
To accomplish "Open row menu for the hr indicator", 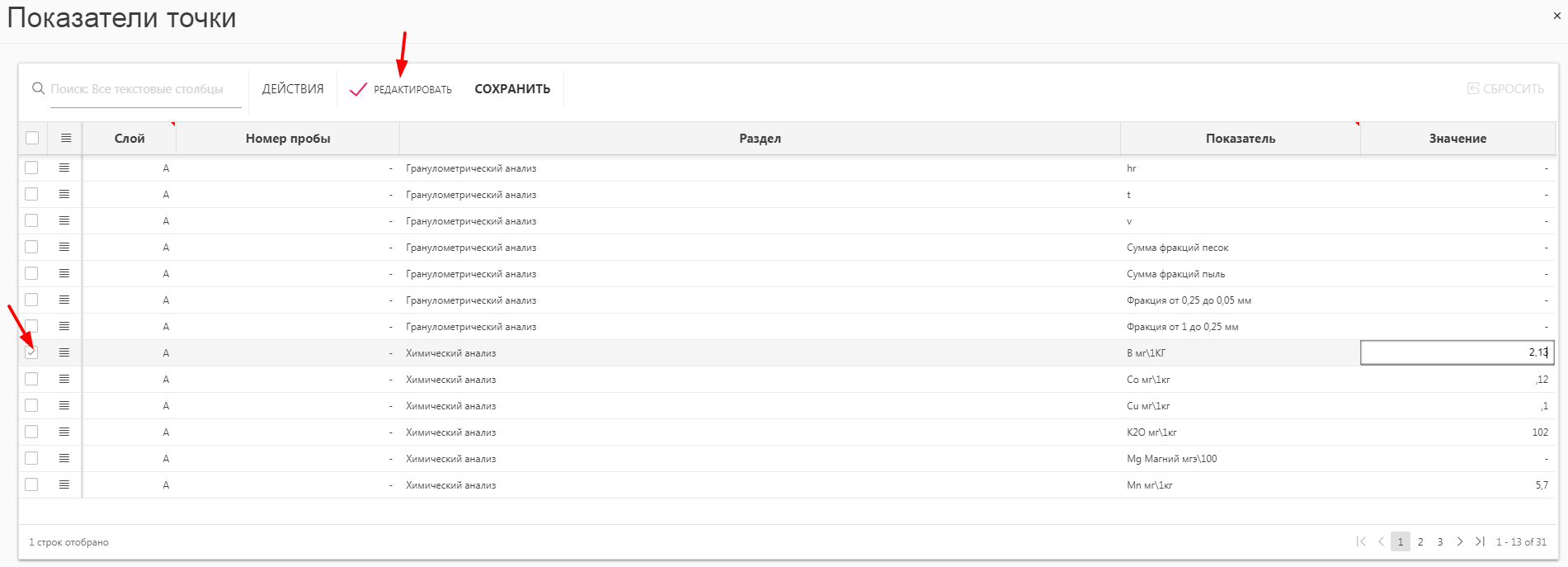I will [64, 168].
